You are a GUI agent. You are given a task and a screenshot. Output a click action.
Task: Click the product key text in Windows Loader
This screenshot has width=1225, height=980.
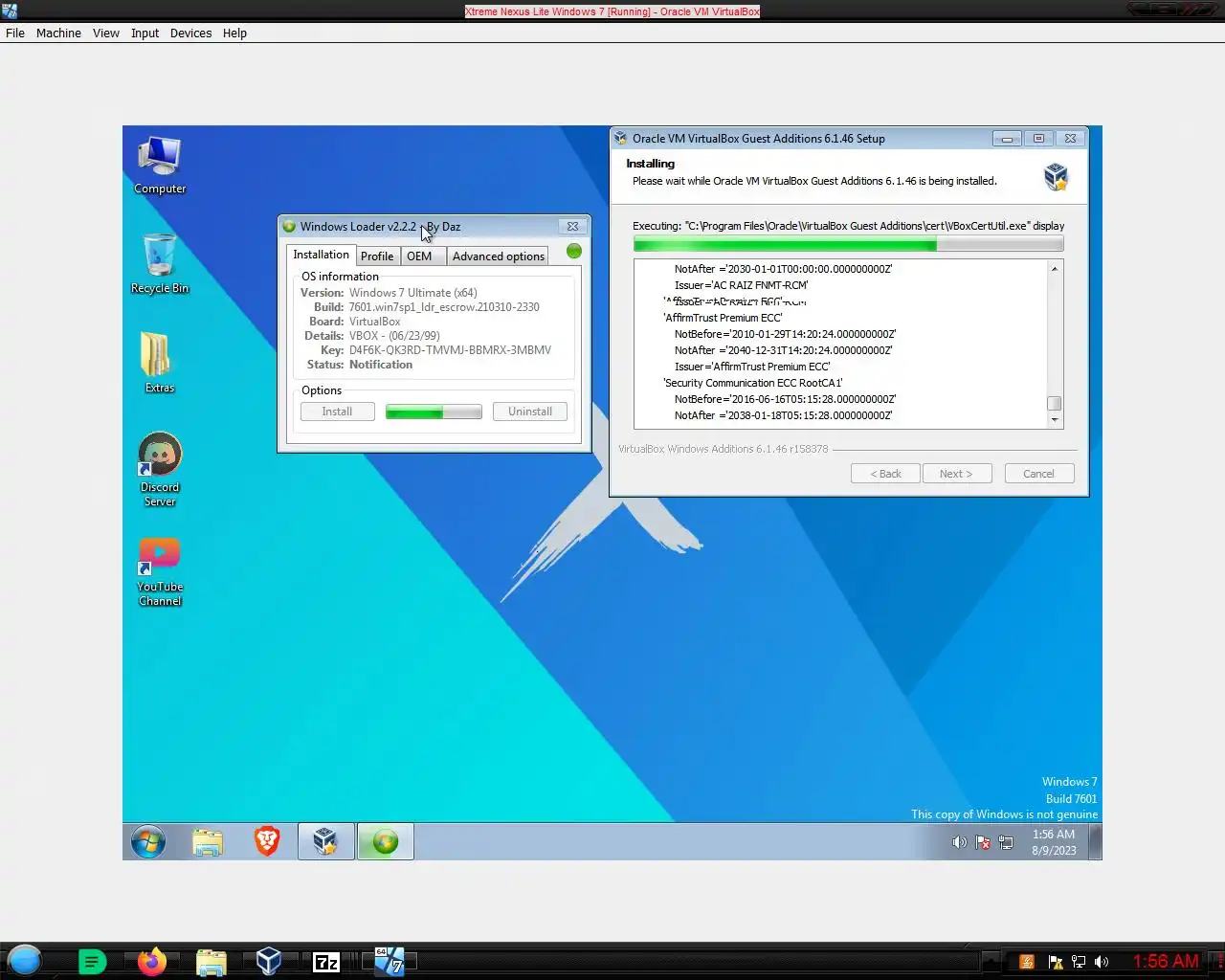pyautogui.click(x=450, y=350)
